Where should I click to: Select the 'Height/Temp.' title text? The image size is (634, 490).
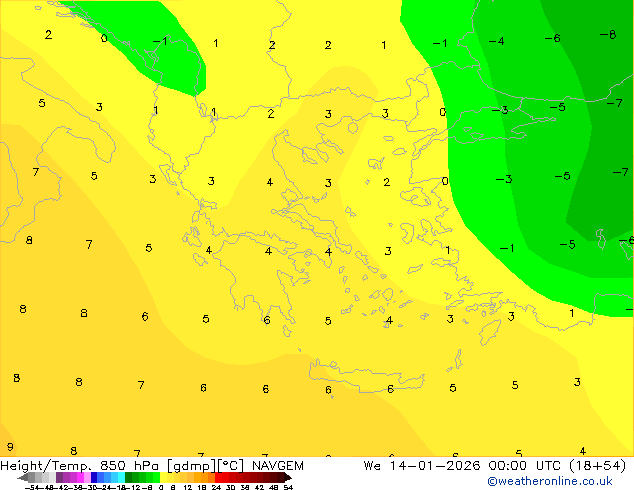46,466
